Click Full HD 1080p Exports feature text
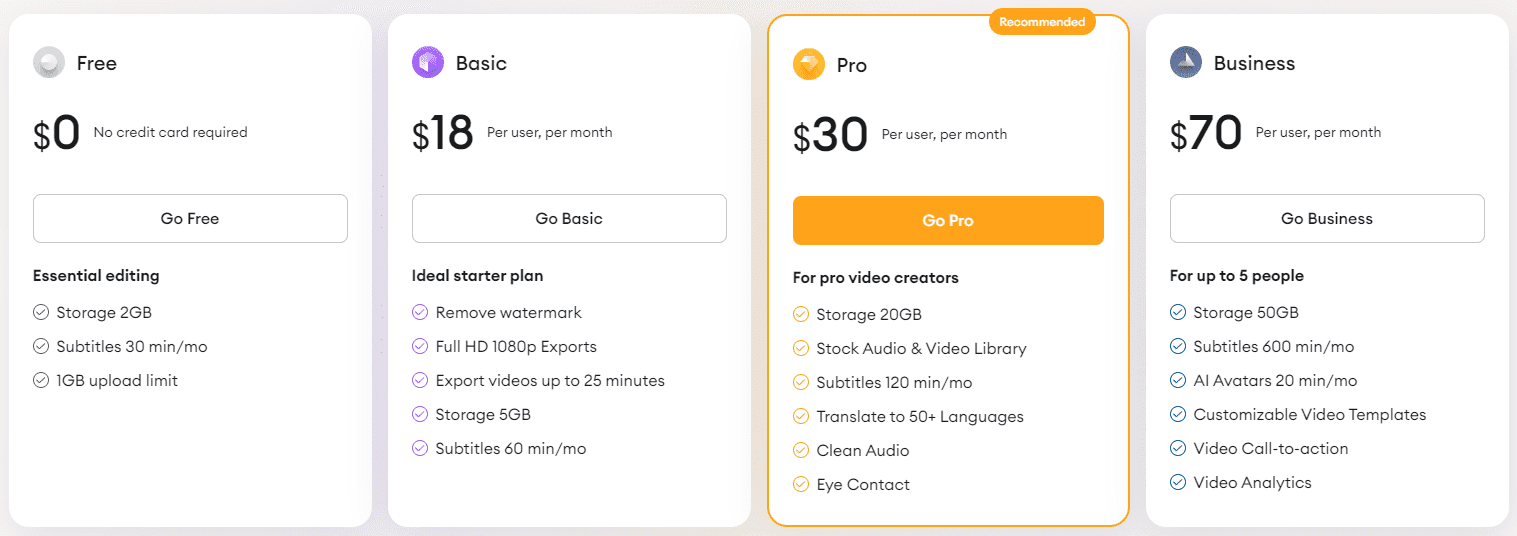Image resolution: width=1517 pixels, height=536 pixels. click(x=516, y=347)
